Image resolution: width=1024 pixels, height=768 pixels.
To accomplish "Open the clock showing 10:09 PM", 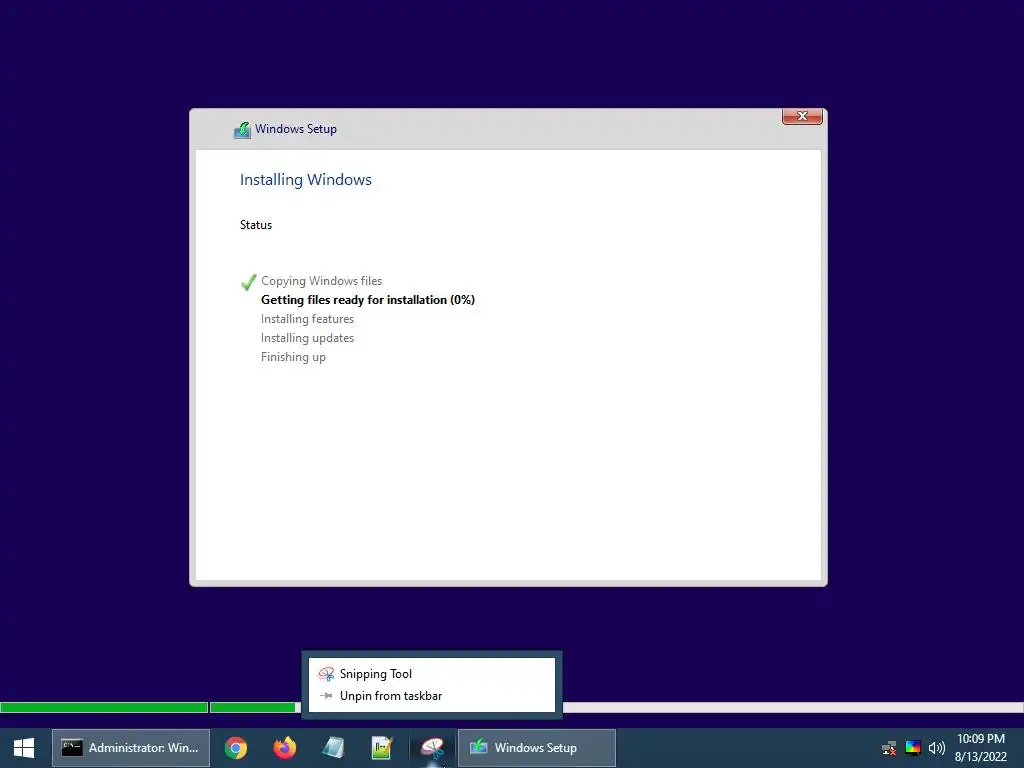I will click(x=980, y=748).
